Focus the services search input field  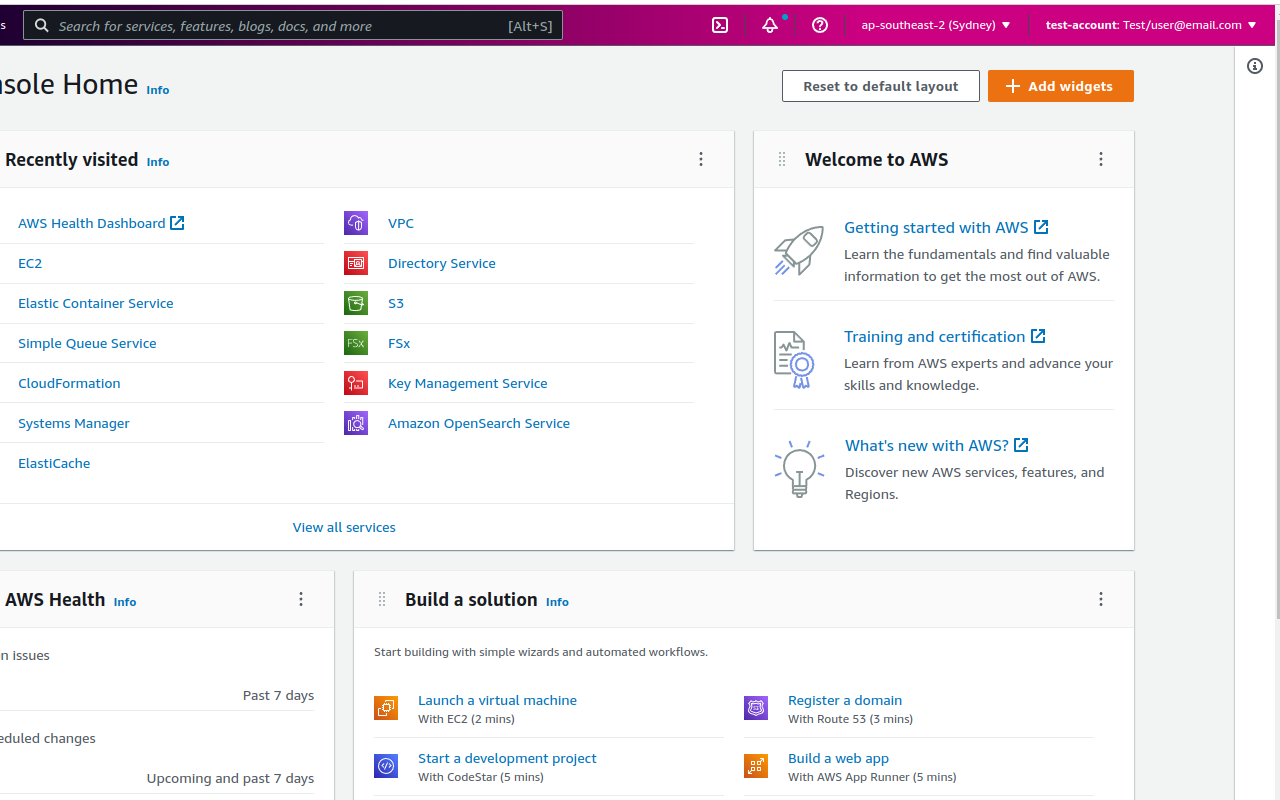pyautogui.click(x=293, y=25)
